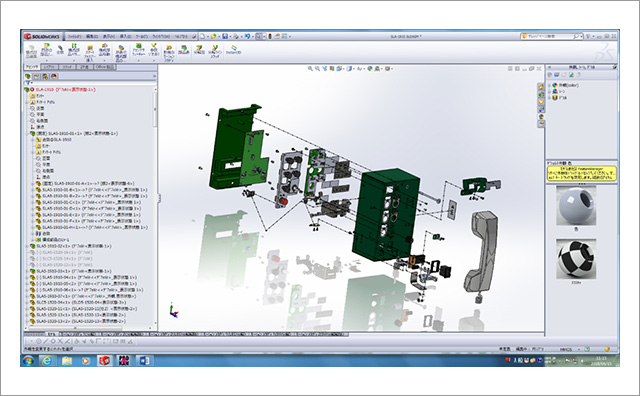Select root assembly SLA-1910 in the tree
Image resolution: width=640 pixels, height=396 pixels.
tap(65, 89)
